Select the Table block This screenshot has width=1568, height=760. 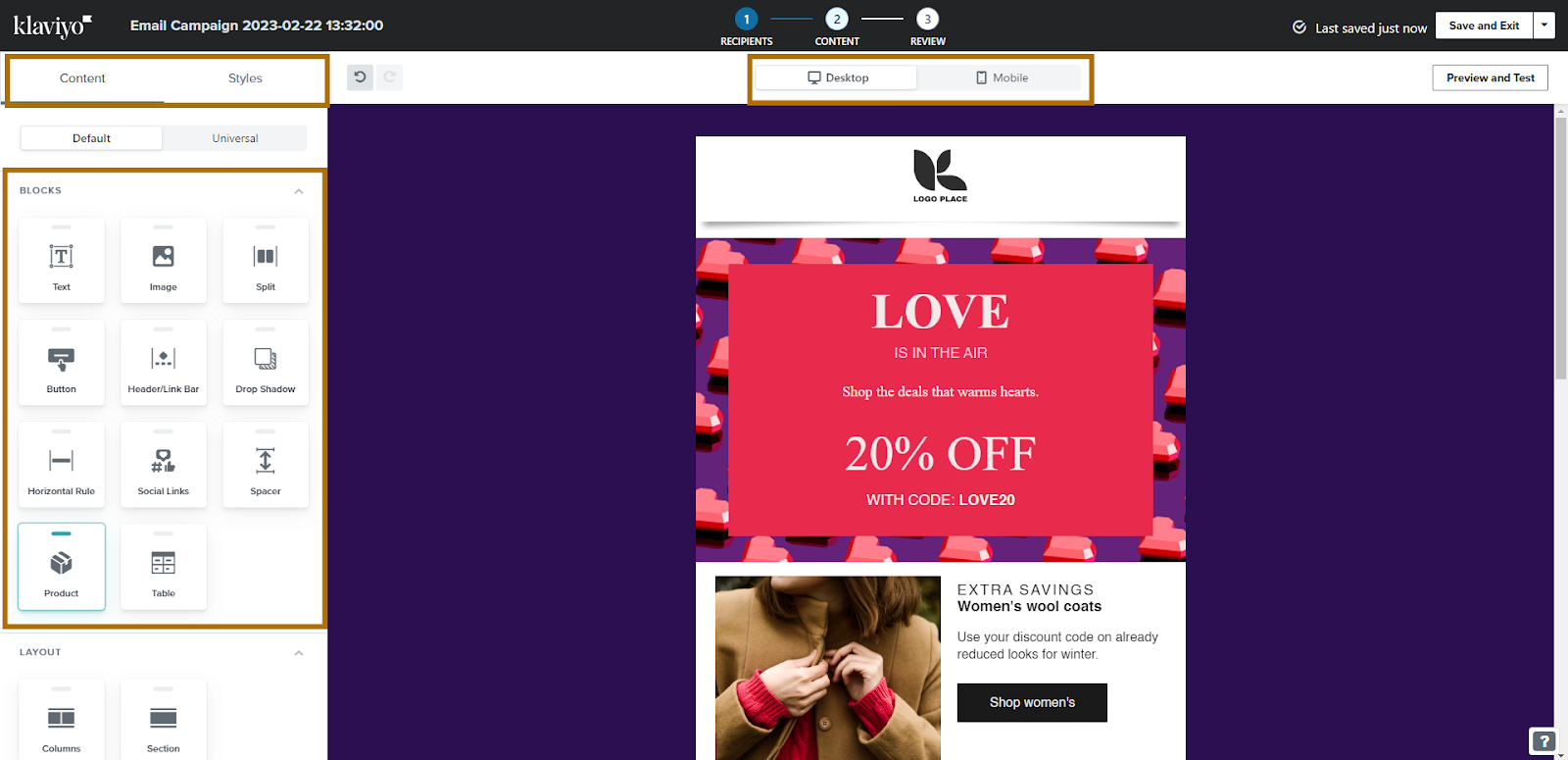pyautogui.click(x=164, y=567)
